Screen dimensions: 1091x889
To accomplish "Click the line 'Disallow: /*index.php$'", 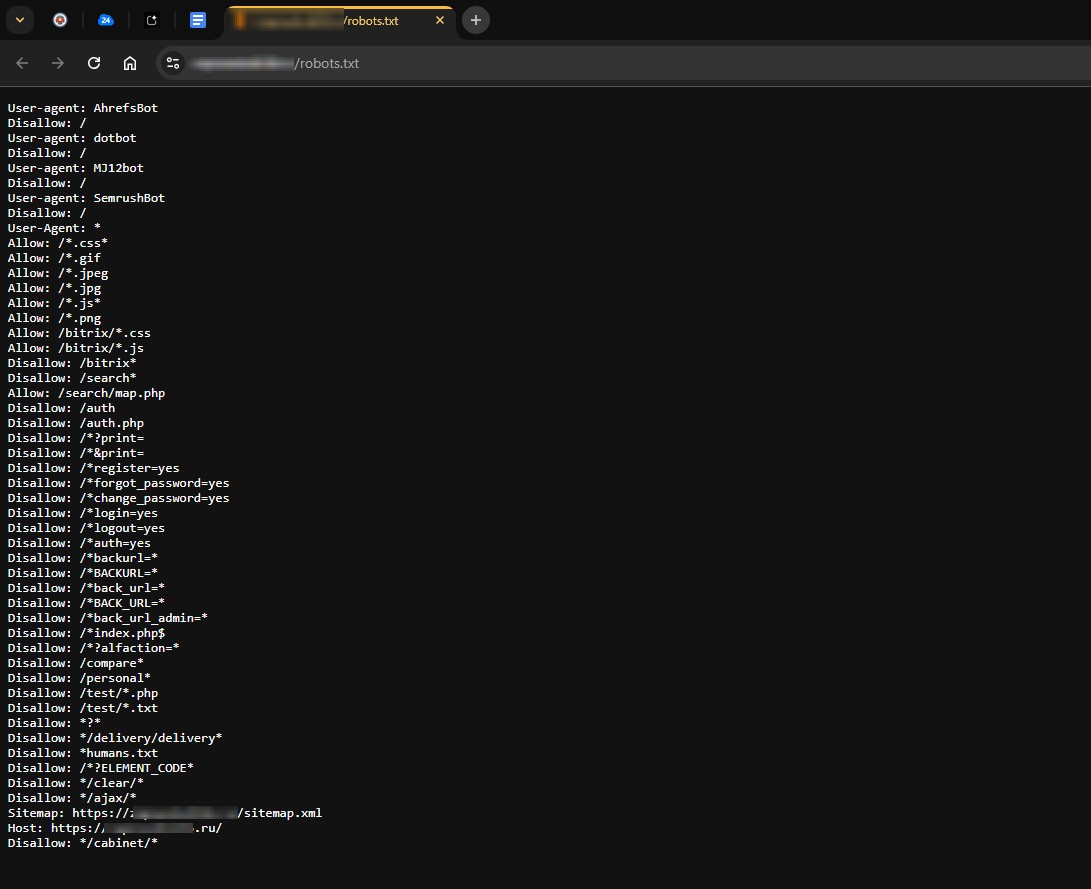I will click(86, 633).
